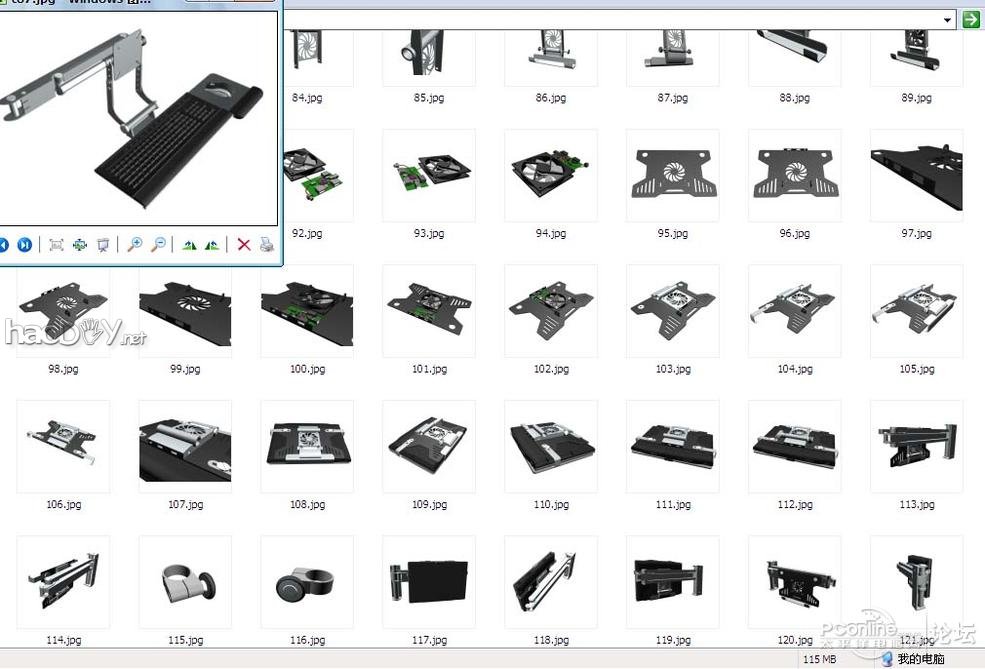This screenshot has height=669, width=985.
Task: Click the green Go arrow button
Action: click(x=971, y=19)
